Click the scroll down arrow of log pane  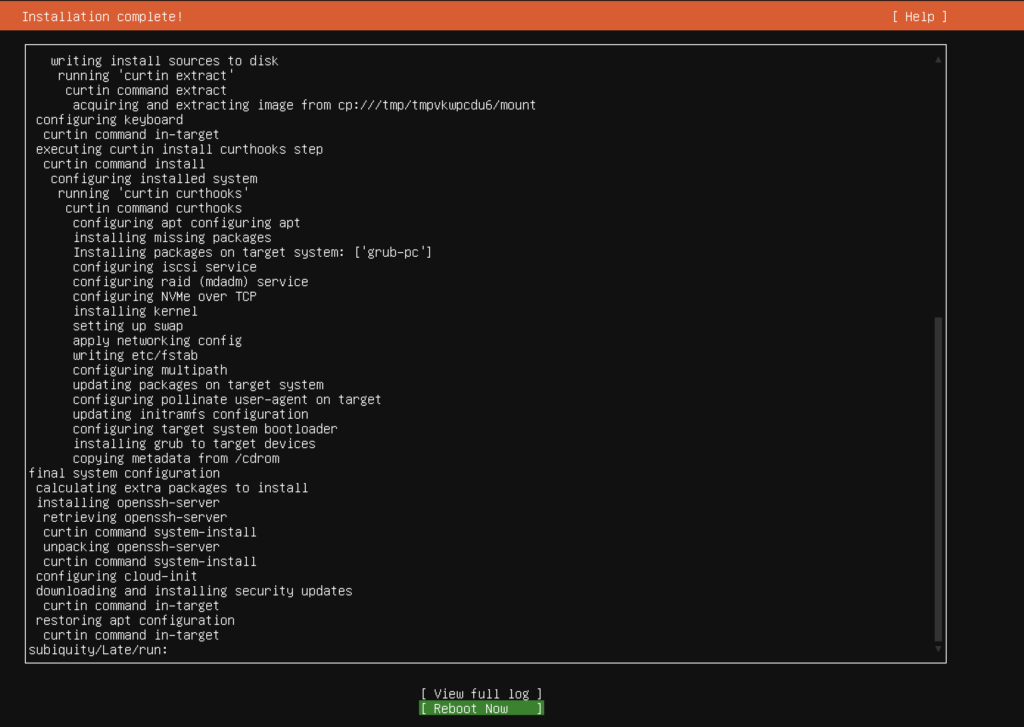(937, 650)
